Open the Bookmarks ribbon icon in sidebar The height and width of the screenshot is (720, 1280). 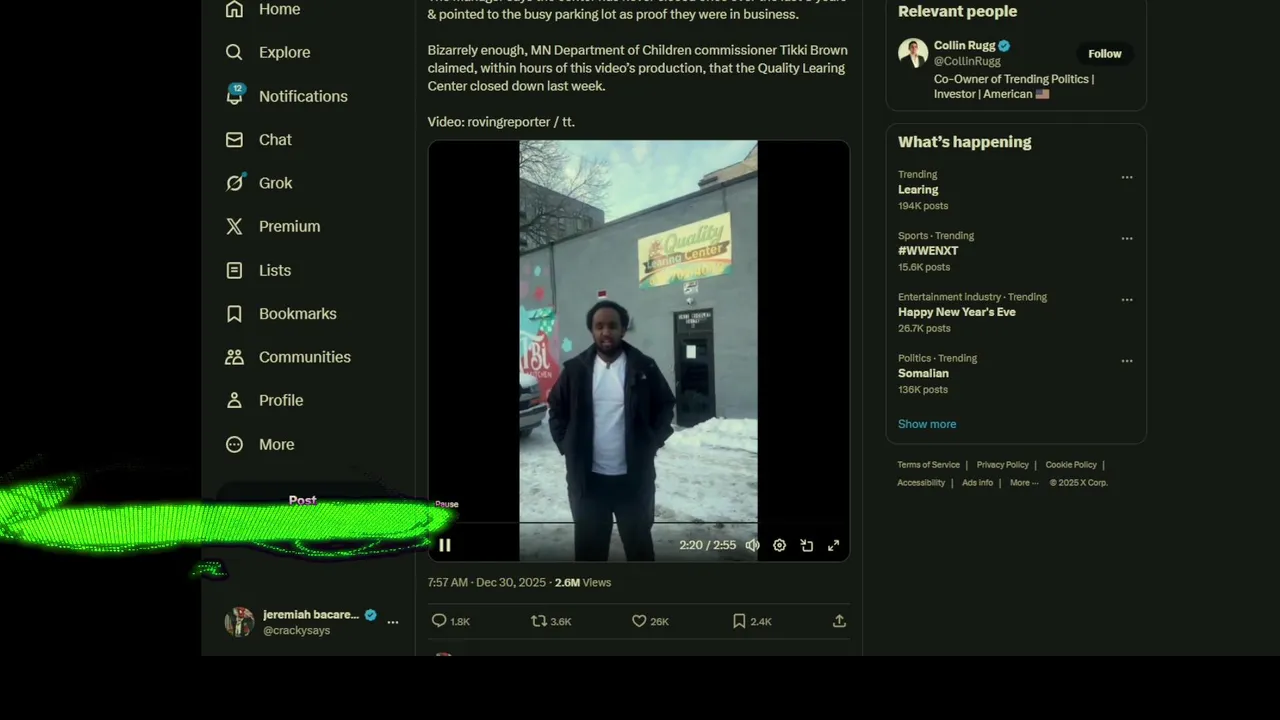coord(234,314)
